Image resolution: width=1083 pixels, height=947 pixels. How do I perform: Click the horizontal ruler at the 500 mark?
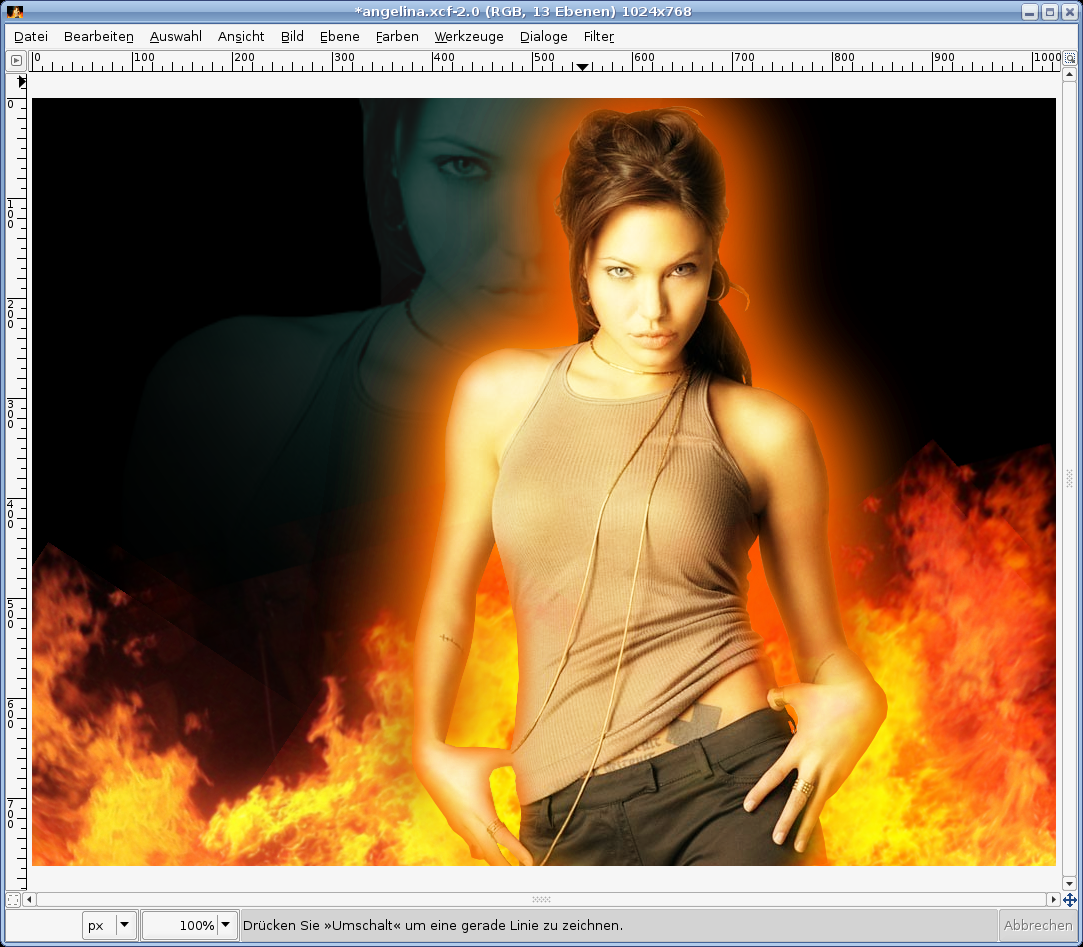[x=533, y=61]
